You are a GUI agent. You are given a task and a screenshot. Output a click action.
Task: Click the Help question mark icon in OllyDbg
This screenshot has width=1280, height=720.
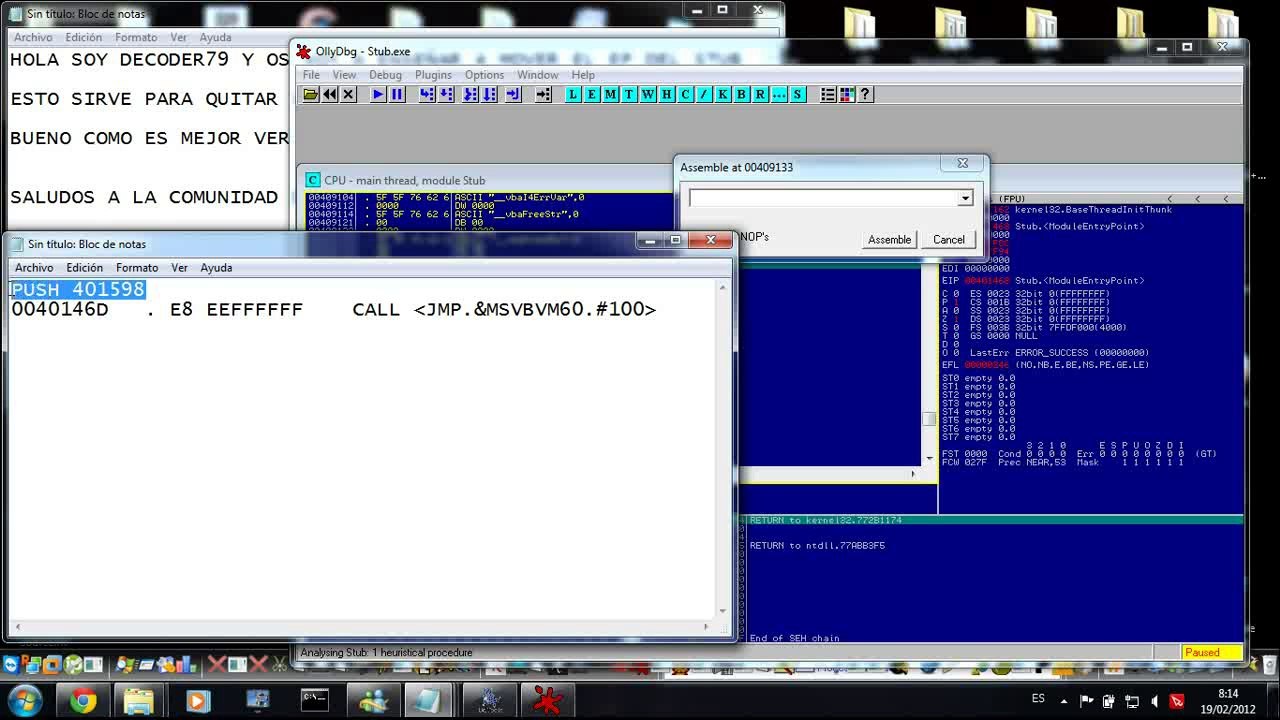pos(865,94)
